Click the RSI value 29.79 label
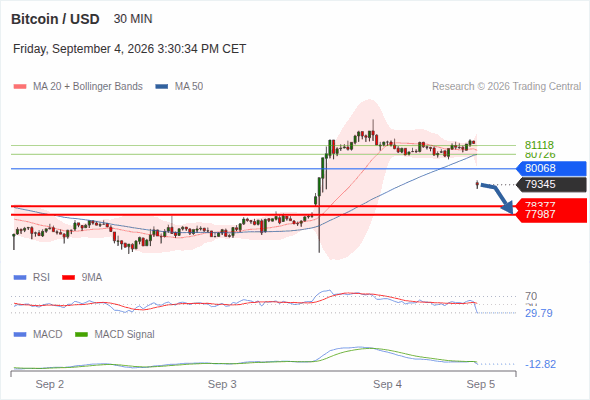 [539, 313]
